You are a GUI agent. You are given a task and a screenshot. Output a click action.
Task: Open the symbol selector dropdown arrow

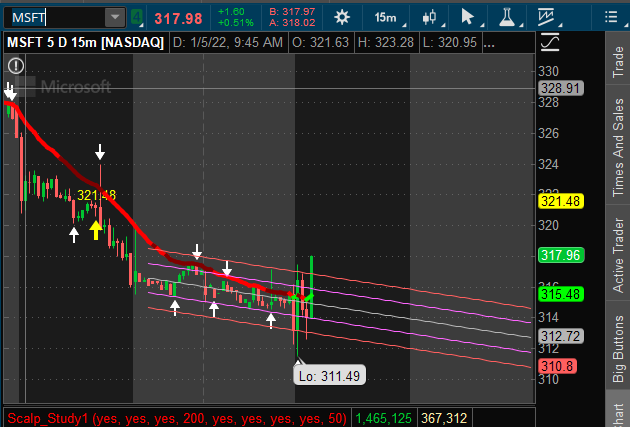click(x=115, y=18)
